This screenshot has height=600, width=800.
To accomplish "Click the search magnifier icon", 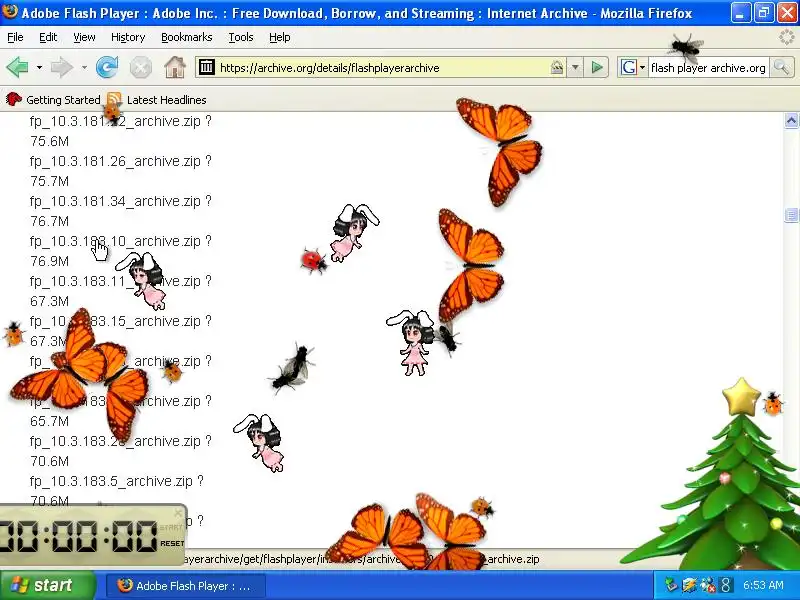I will 781,67.
